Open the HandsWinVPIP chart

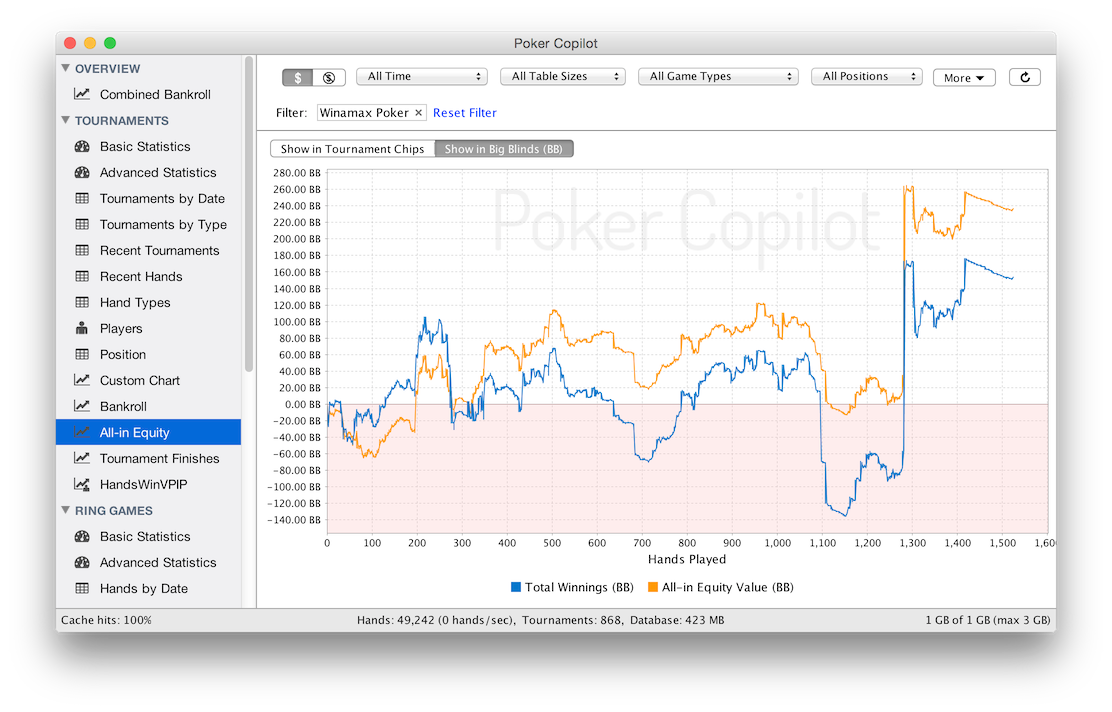[148, 484]
